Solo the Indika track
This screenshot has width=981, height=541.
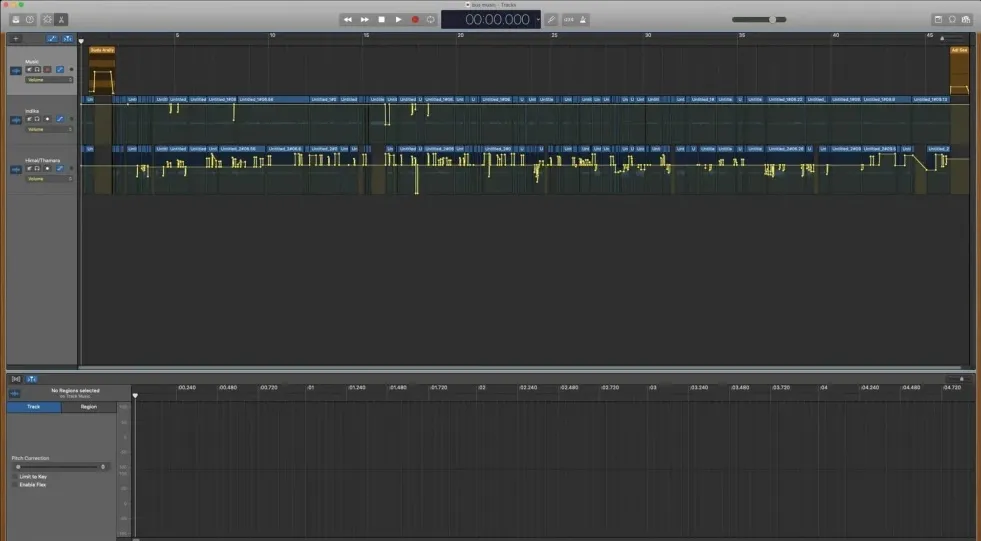click(37, 119)
